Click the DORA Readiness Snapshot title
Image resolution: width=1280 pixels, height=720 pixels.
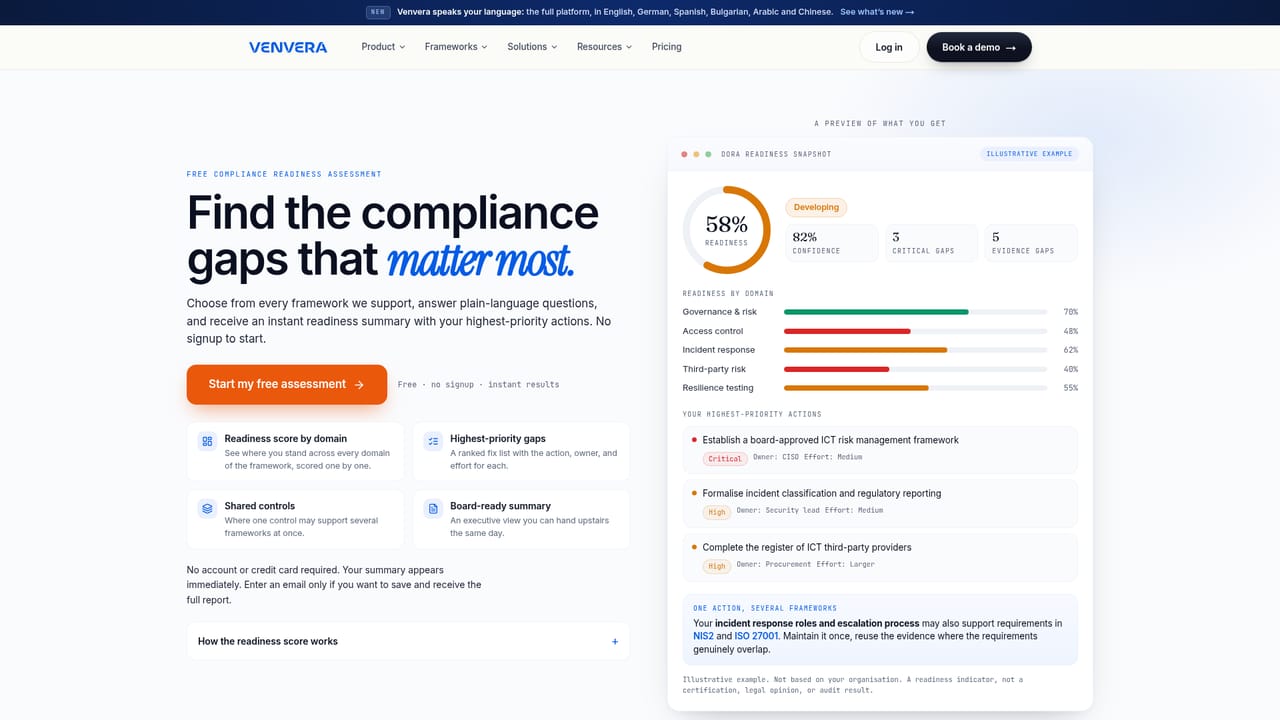(x=776, y=154)
